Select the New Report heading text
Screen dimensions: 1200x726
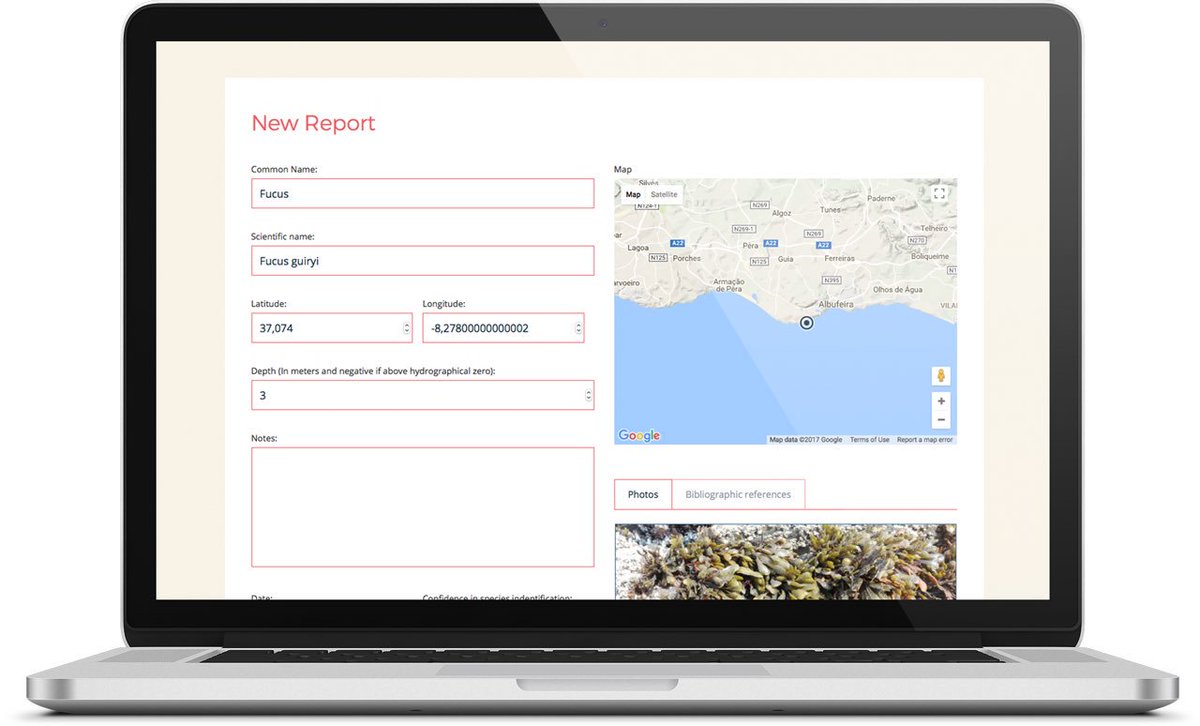tap(313, 123)
